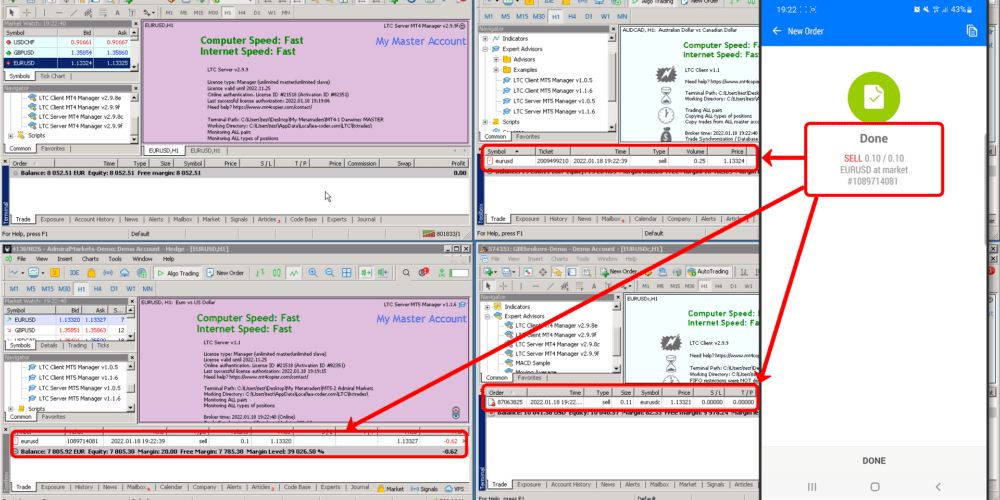Select the text label 'A' tool in GBEbrokers
1000x500 pixels.
(594, 286)
